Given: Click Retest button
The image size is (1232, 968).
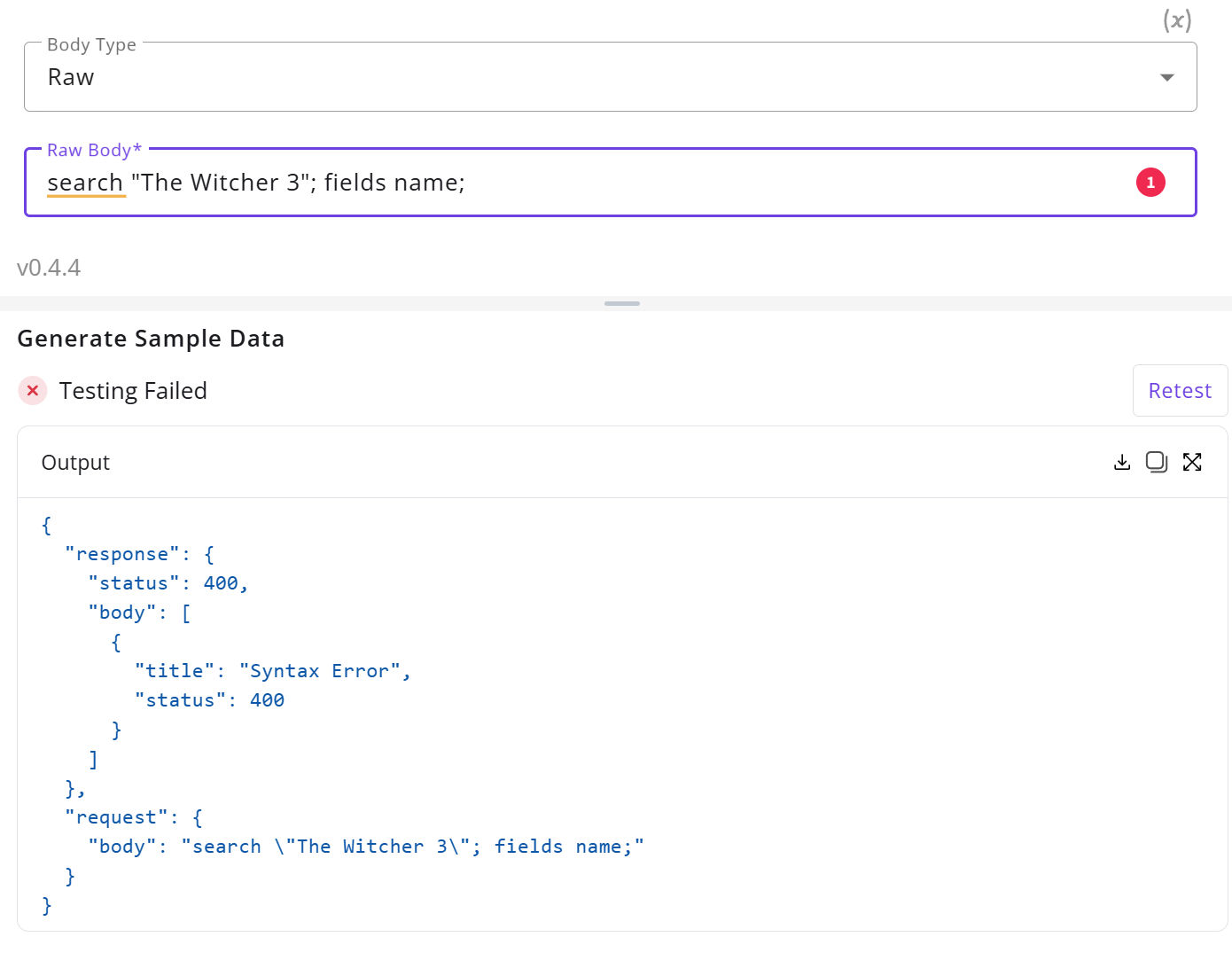Looking at the screenshot, I should pyautogui.click(x=1180, y=390).
